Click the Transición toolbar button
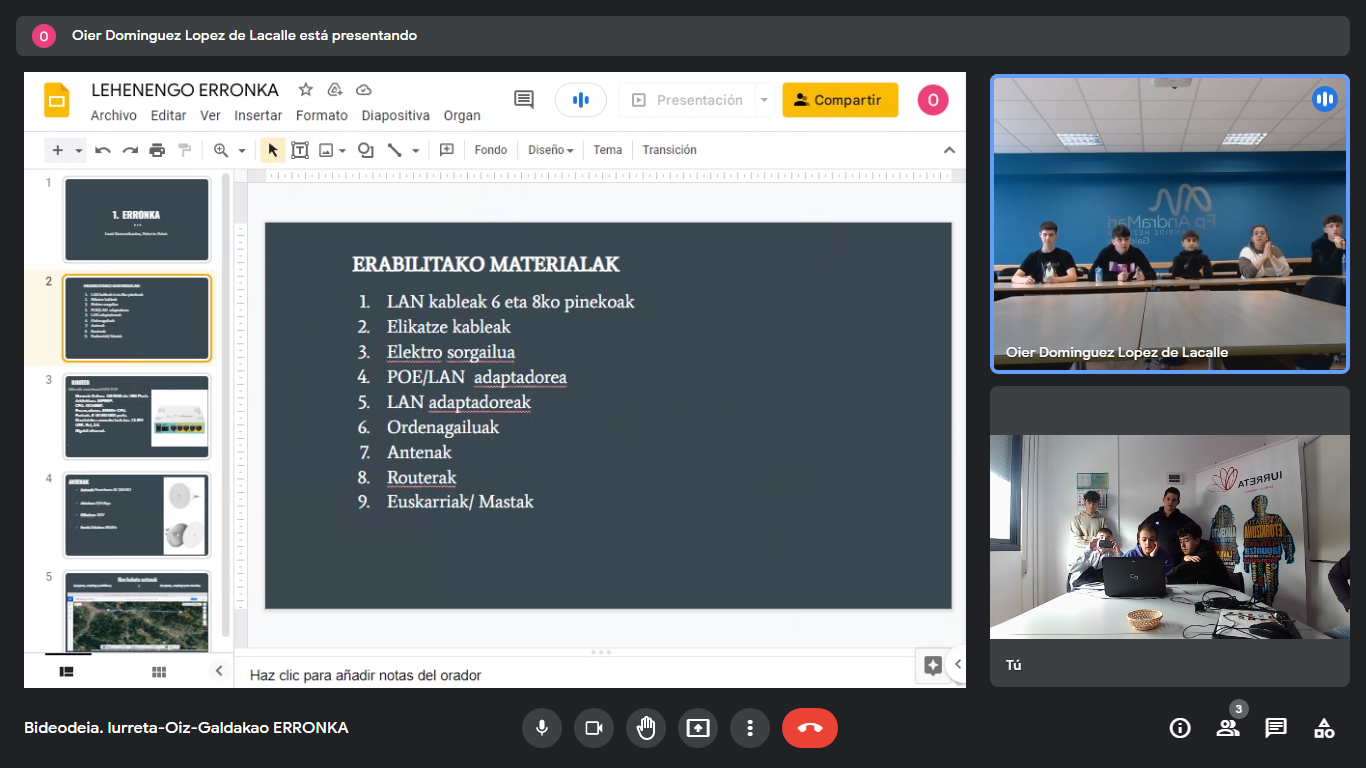This screenshot has height=768, width=1366. [x=670, y=150]
